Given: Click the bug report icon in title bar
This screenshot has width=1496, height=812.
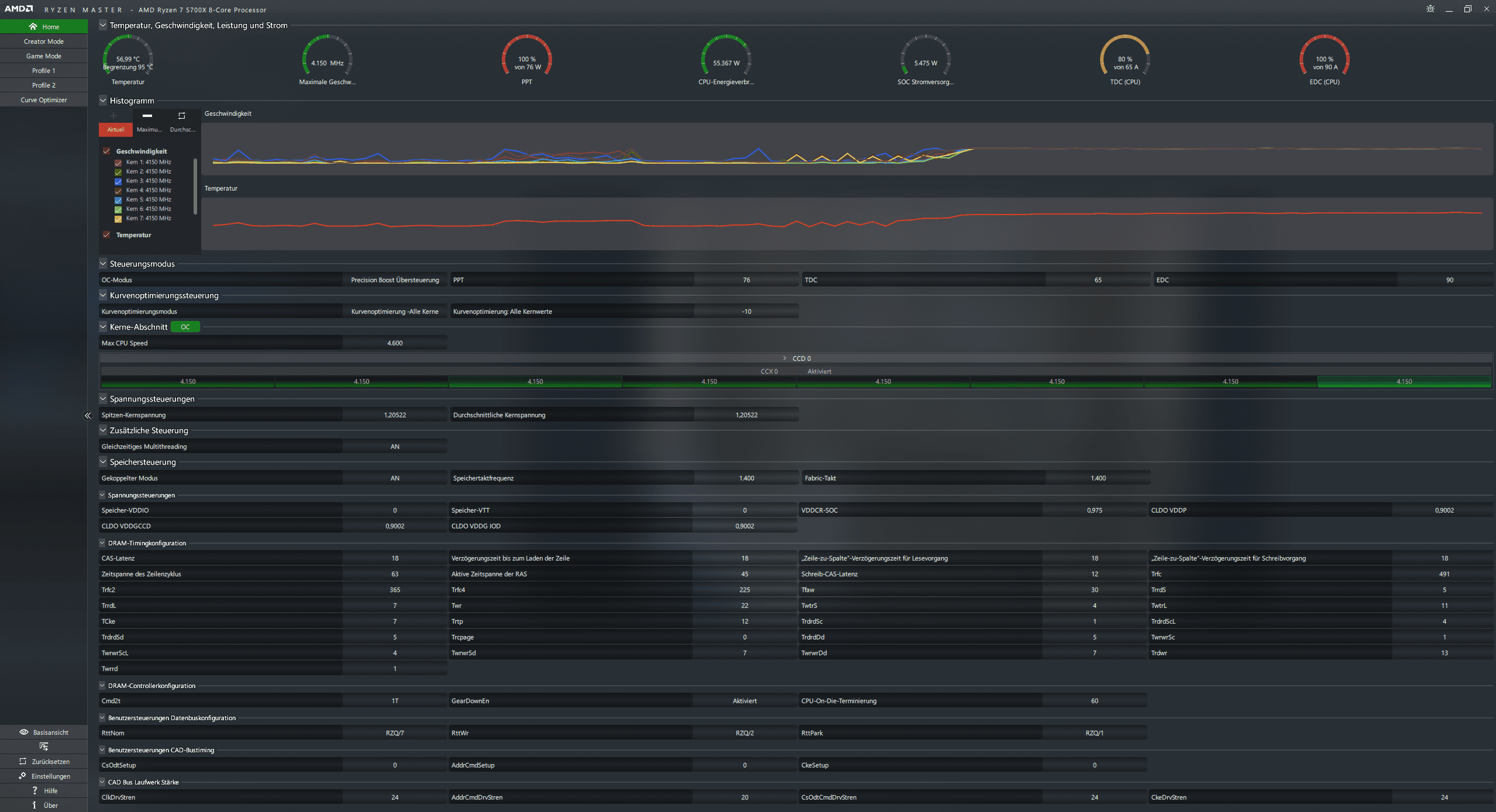Looking at the screenshot, I should (x=1430, y=9).
